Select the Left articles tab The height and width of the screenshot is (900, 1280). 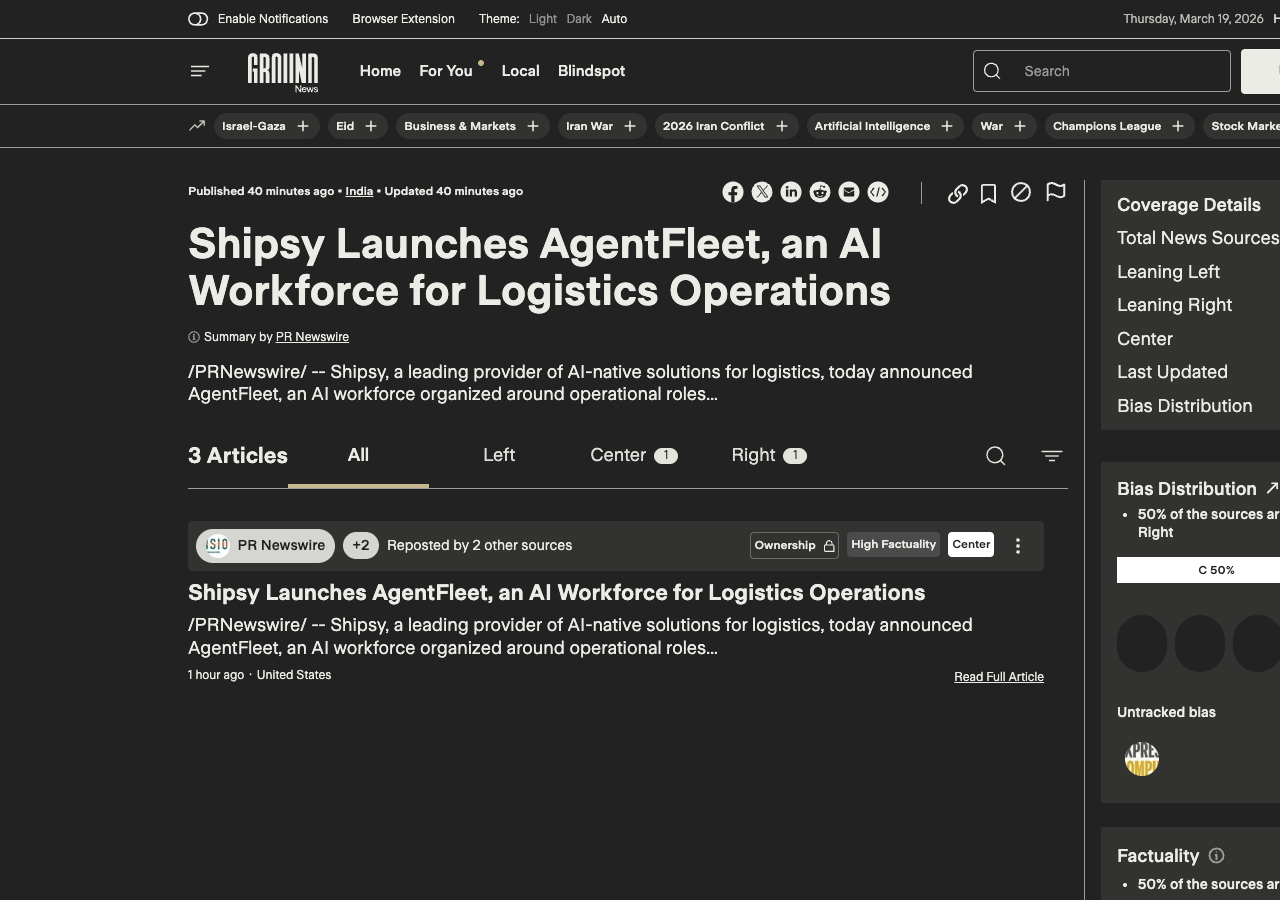[x=499, y=455]
